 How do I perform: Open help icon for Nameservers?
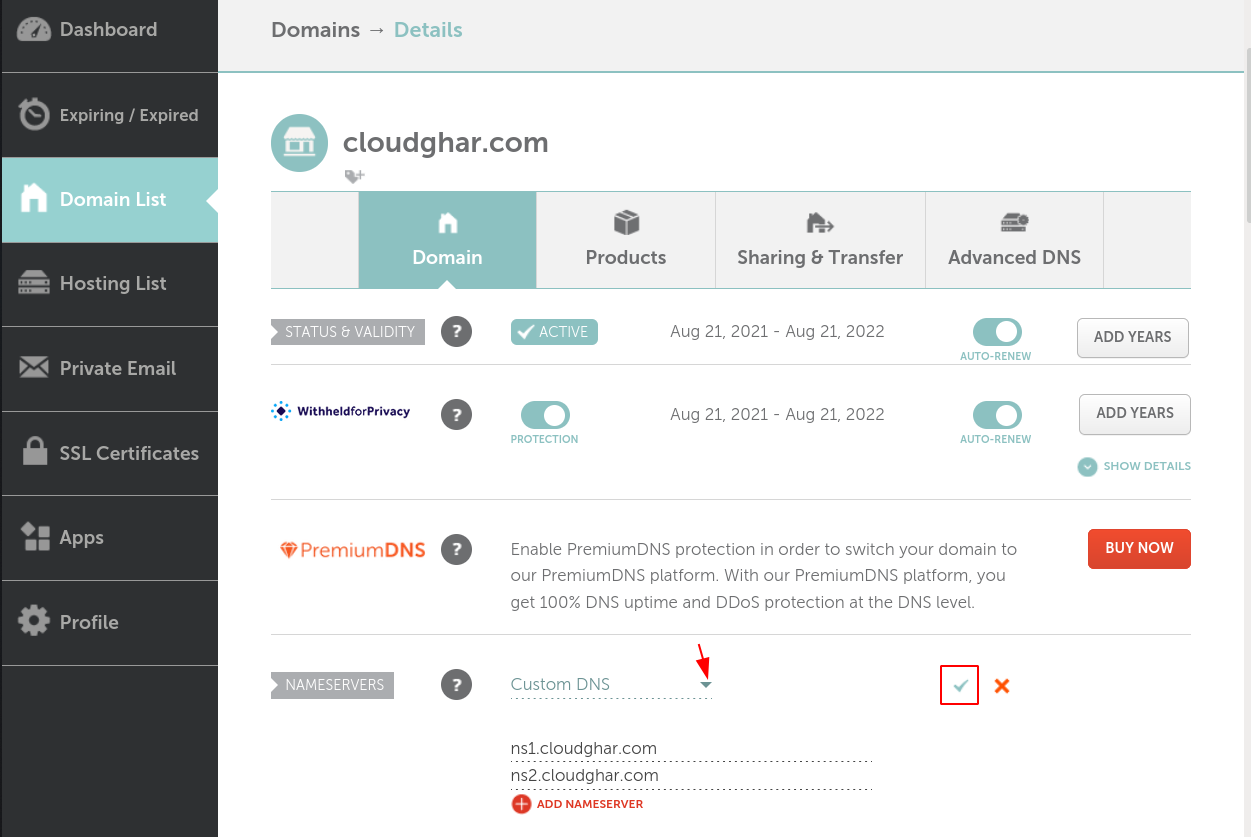point(456,685)
